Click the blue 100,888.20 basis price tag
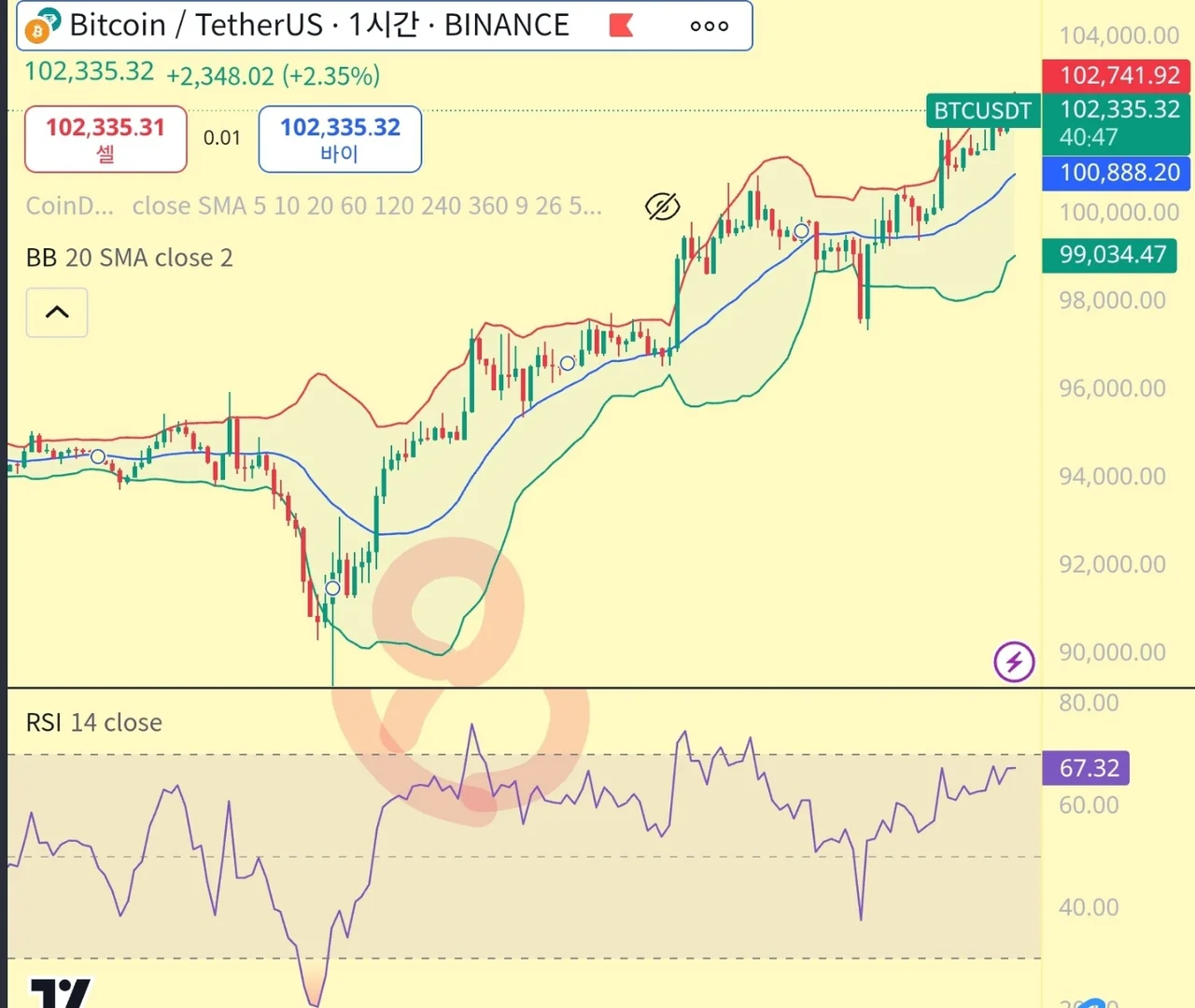The width and height of the screenshot is (1195, 1008). 1116,173
